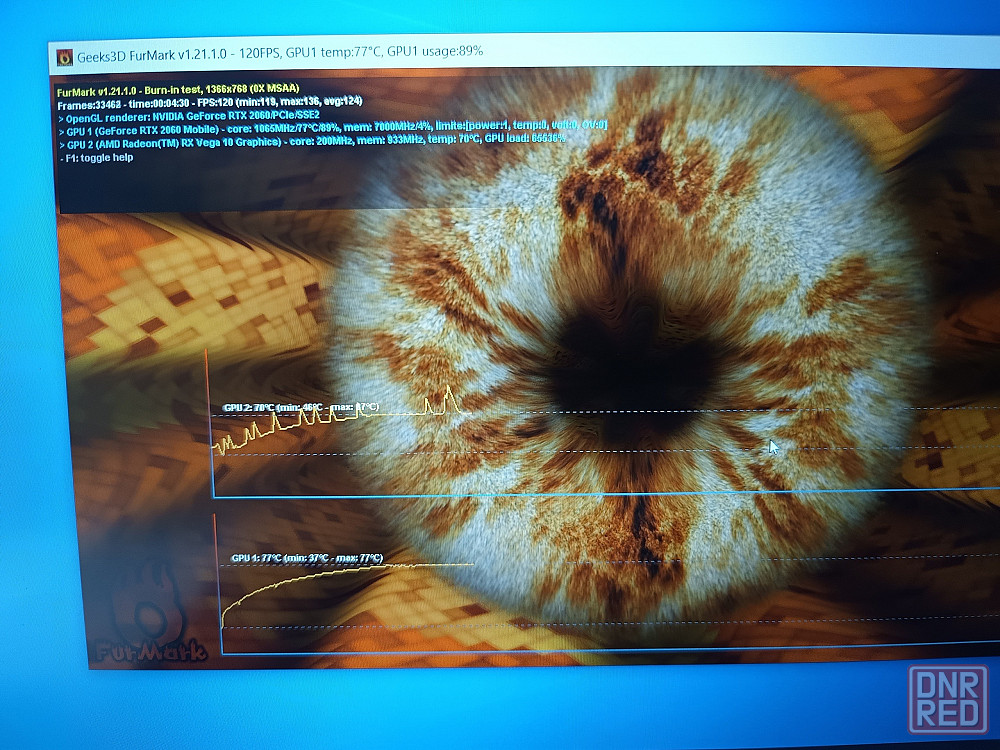The height and width of the screenshot is (750, 1000).
Task: Click the blue baseline of GPU 2 graph
Action: tap(606, 494)
